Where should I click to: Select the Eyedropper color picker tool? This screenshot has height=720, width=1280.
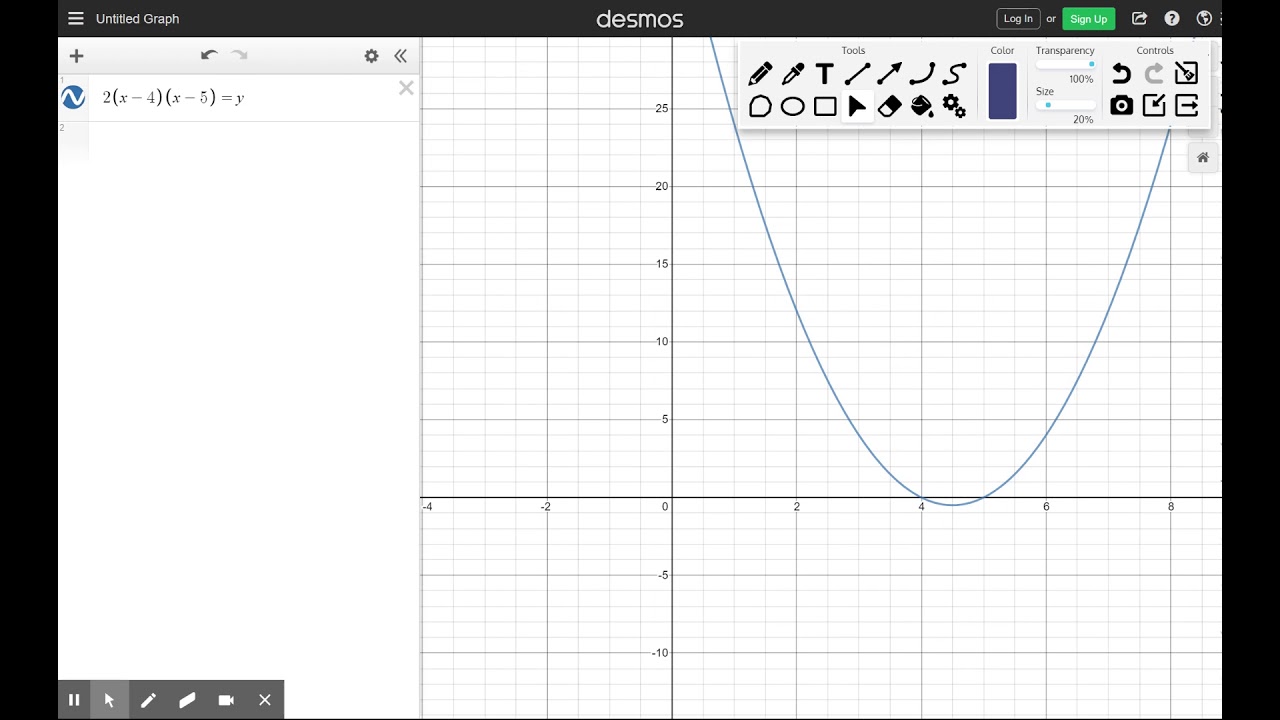point(793,74)
